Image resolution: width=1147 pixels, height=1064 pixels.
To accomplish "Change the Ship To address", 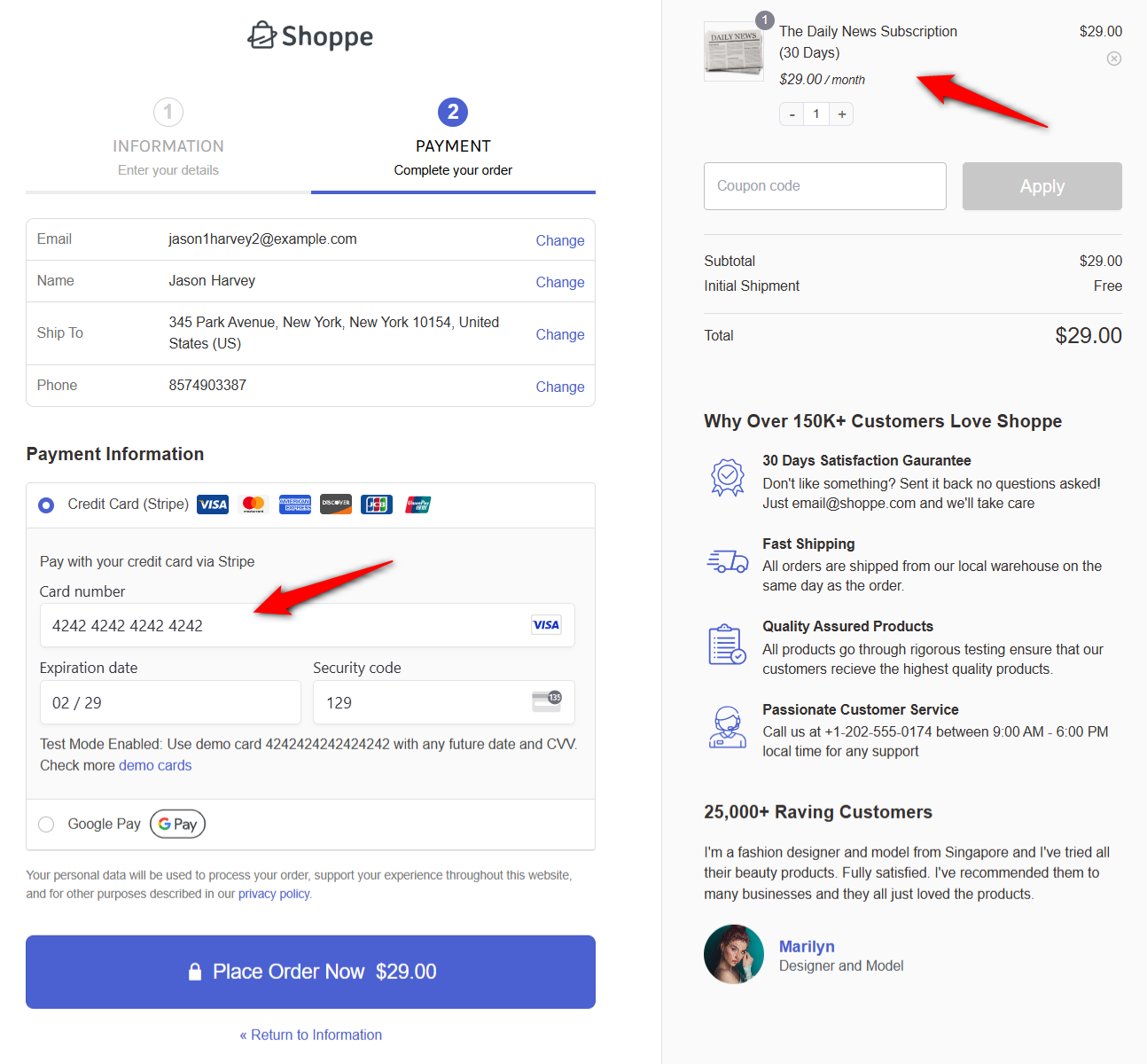I will click(x=560, y=334).
